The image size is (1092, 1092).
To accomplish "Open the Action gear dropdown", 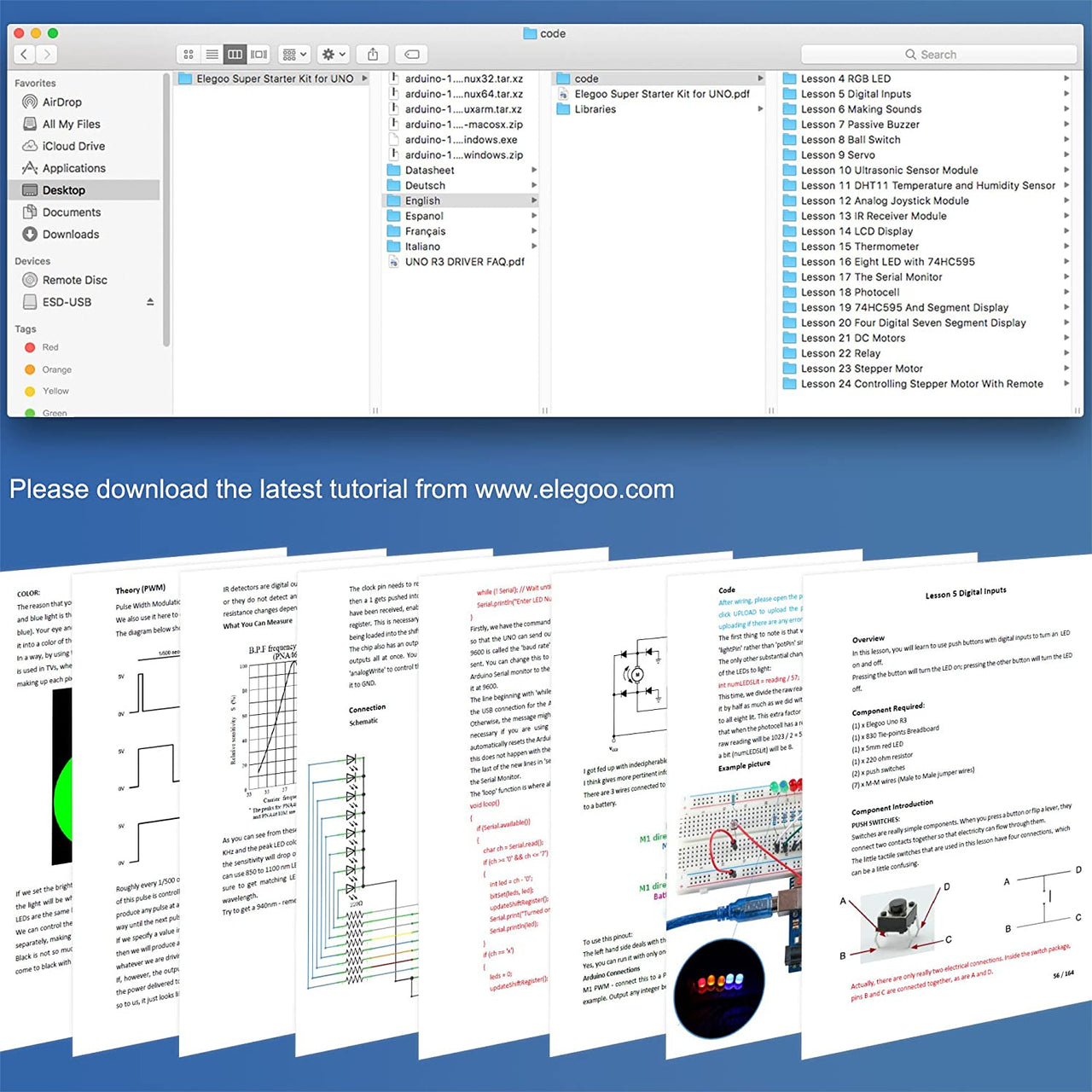I will tap(332, 54).
